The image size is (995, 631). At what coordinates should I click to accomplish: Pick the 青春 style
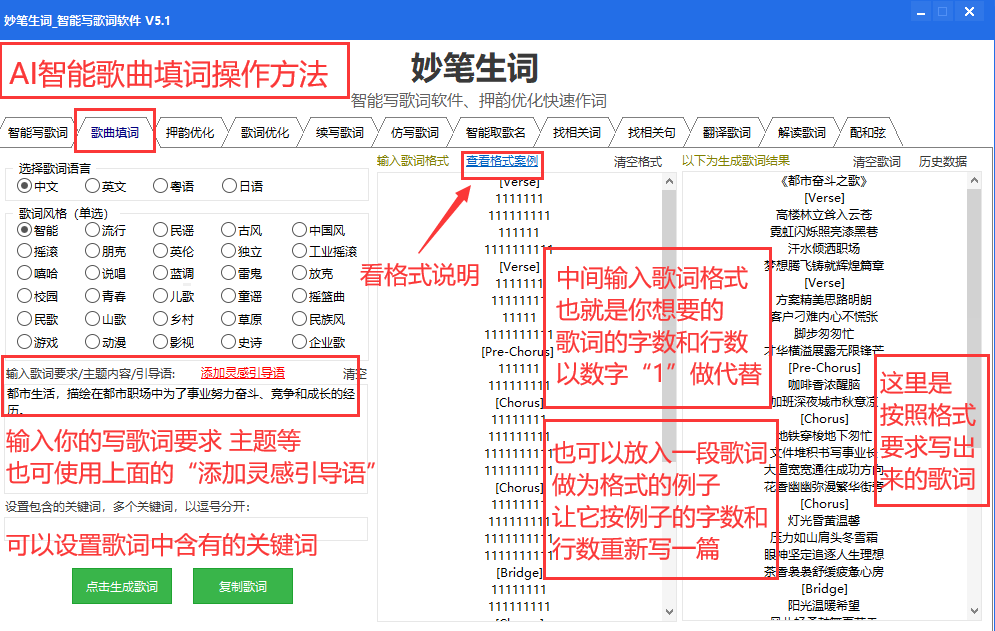(105, 296)
